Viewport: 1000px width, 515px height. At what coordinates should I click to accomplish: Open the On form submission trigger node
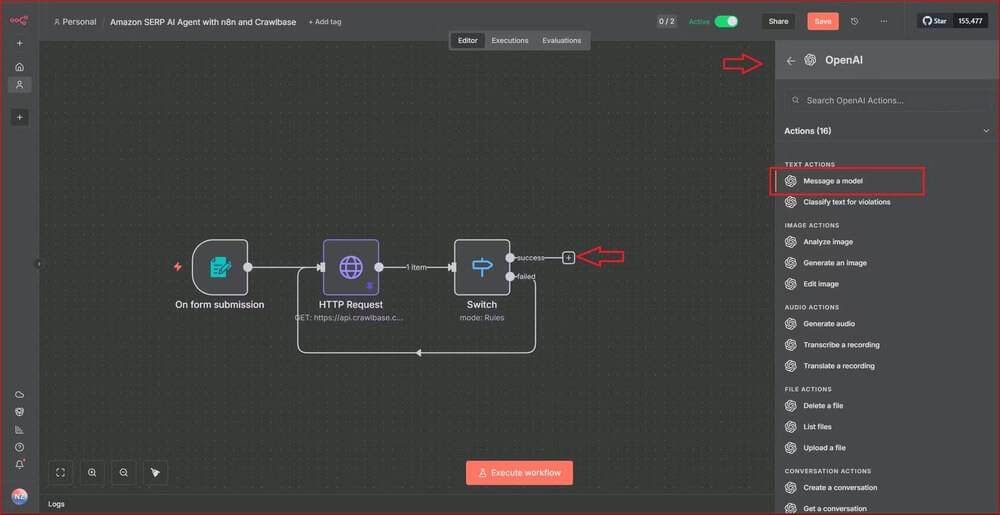(x=220, y=267)
